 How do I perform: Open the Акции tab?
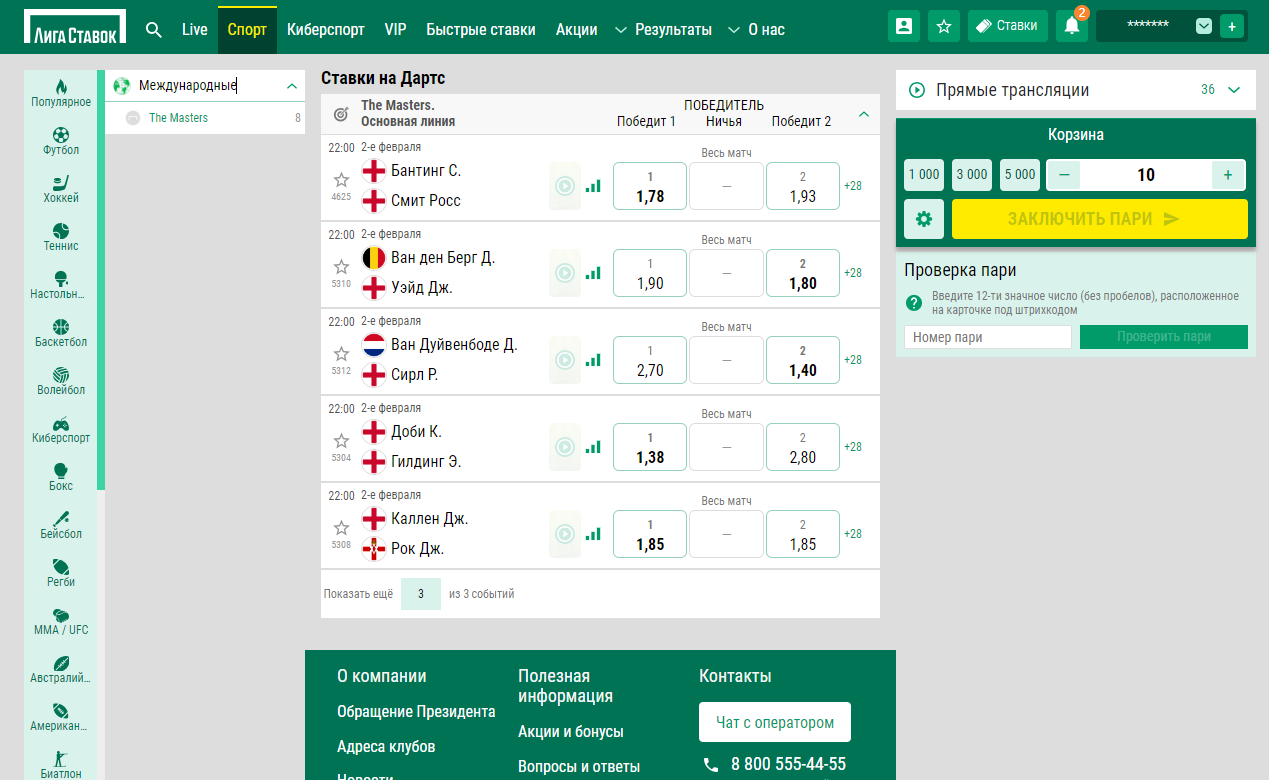click(577, 30)
